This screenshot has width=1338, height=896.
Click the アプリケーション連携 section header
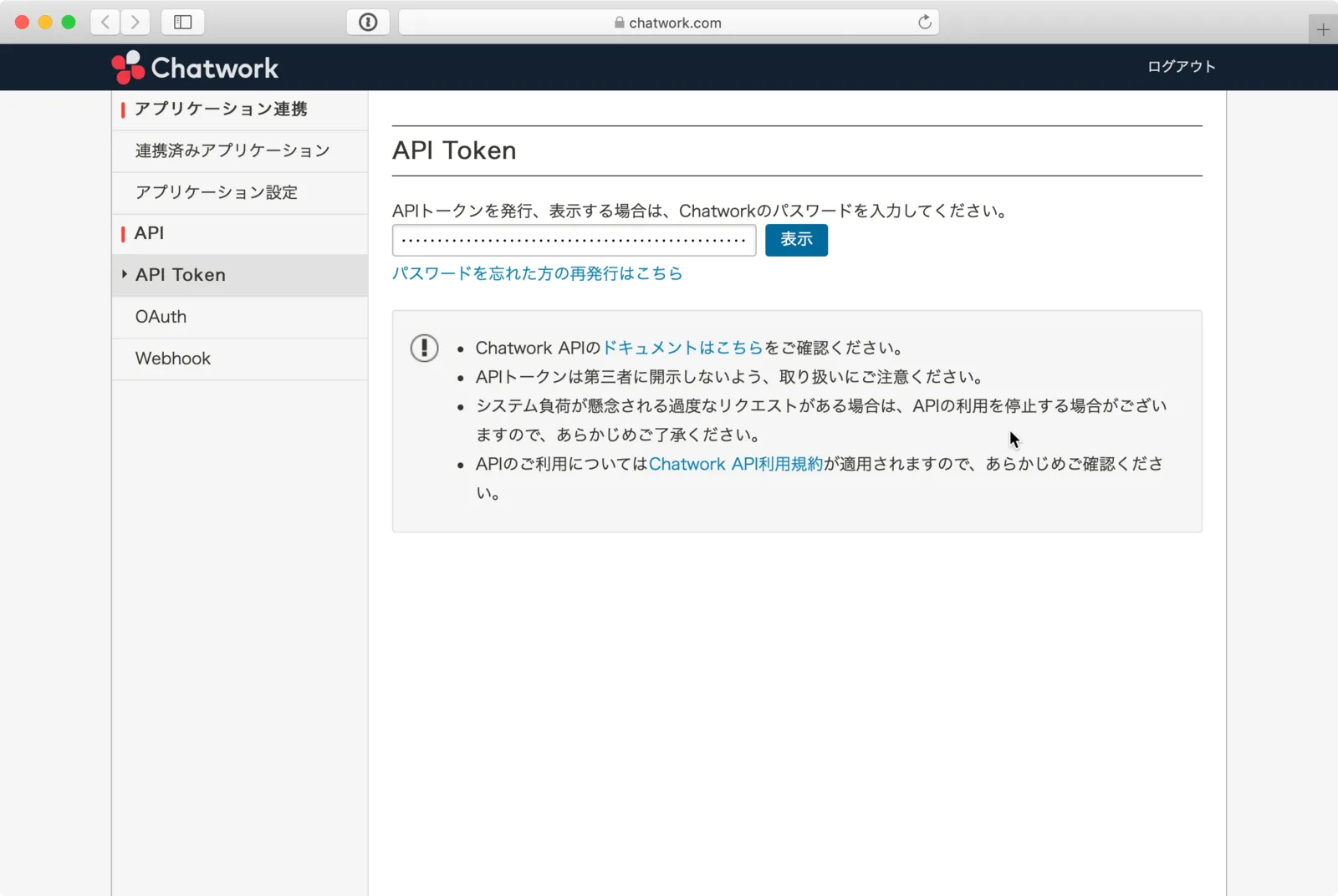221,109
